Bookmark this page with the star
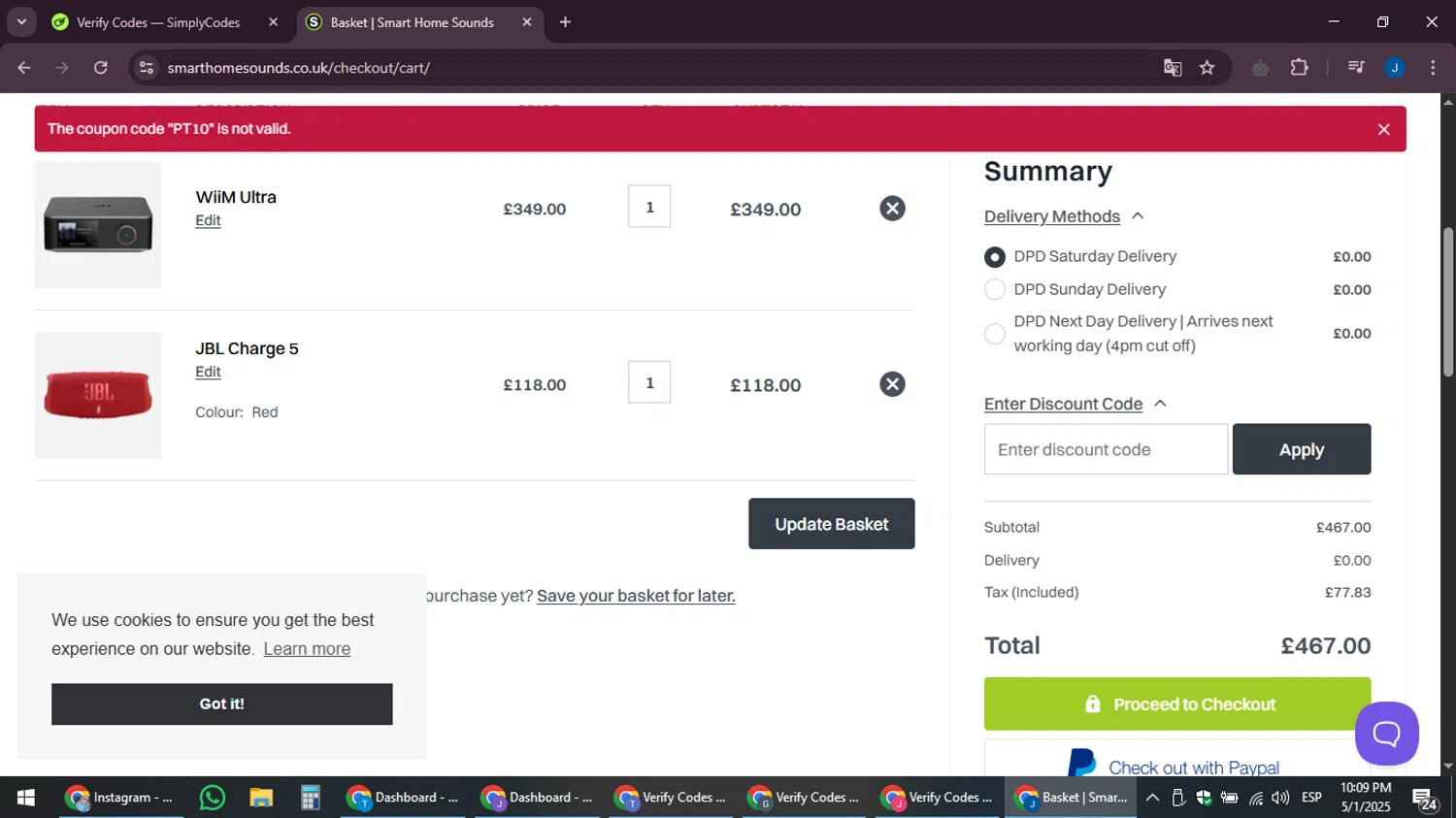 coord(1208,68)
